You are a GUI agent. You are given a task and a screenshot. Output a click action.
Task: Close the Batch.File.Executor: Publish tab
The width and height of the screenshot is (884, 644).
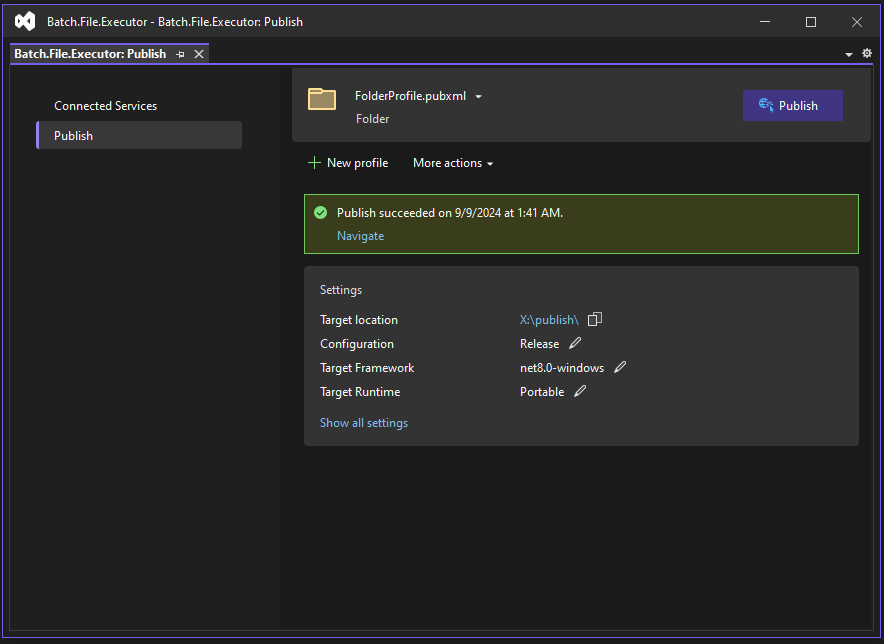199,54
